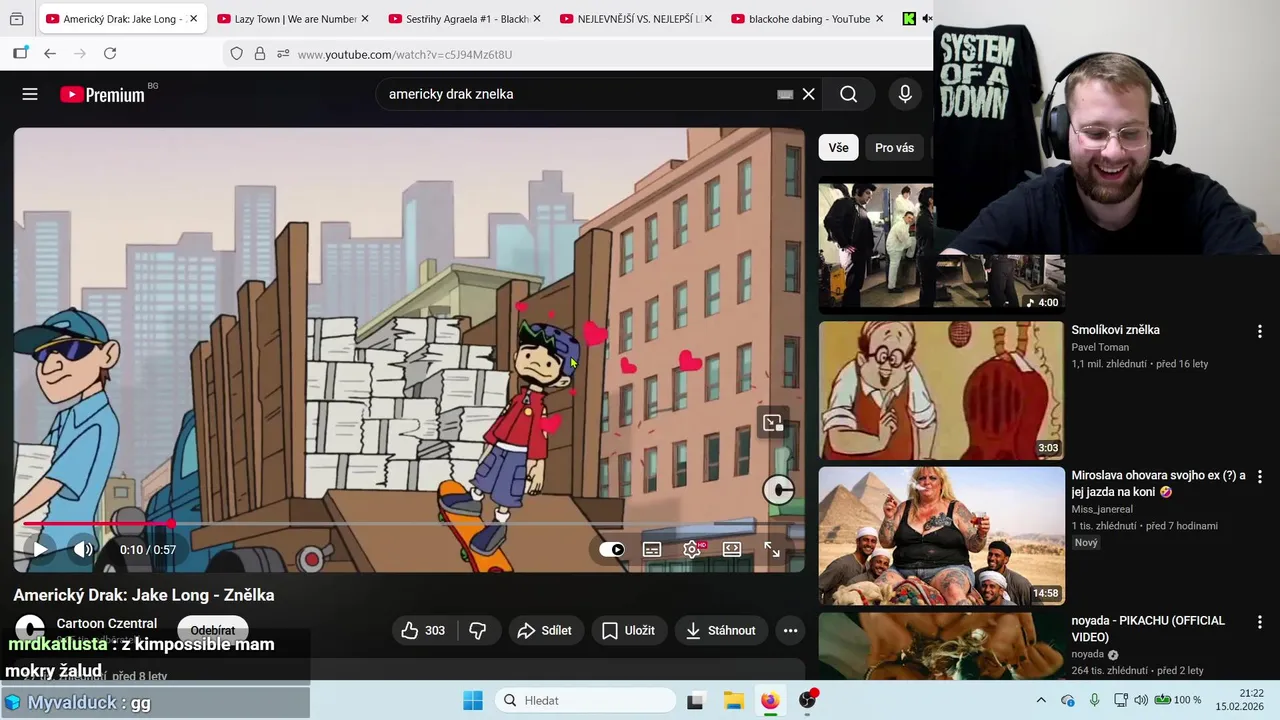
Task: Open the Cartoon Czentral channel
Action: click(106, 623)
